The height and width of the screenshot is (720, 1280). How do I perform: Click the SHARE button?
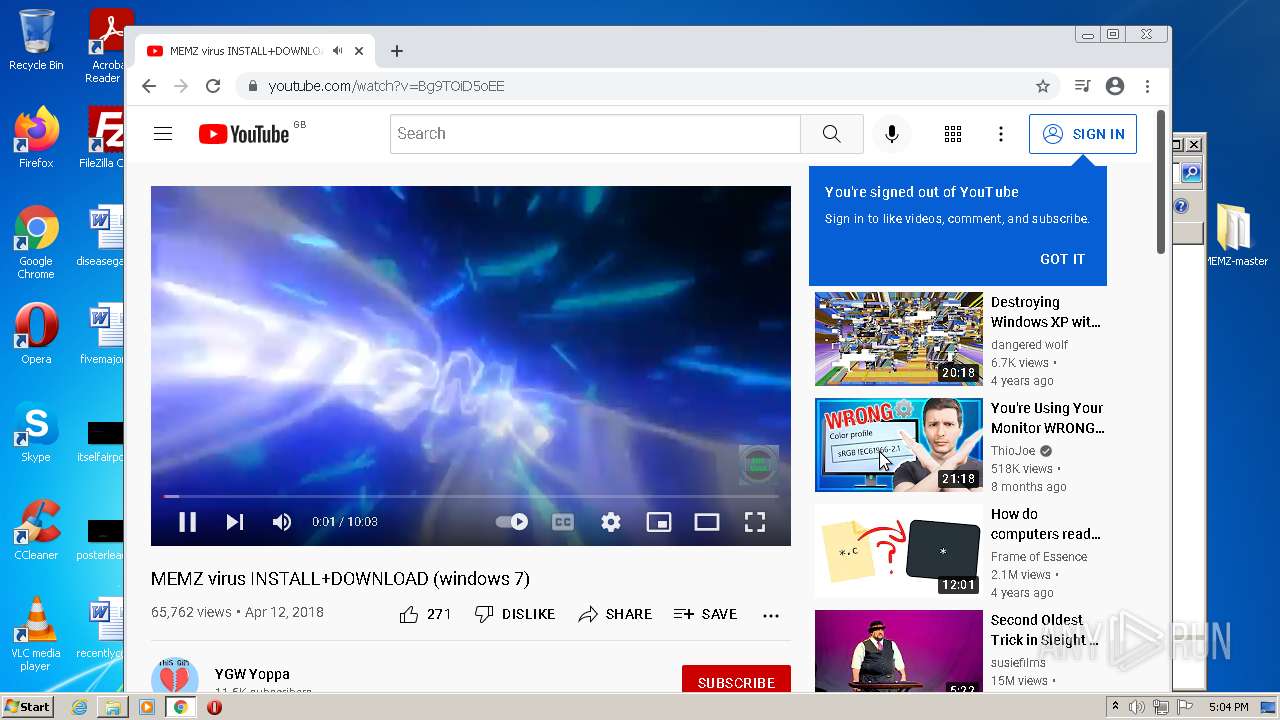point(615,614)
